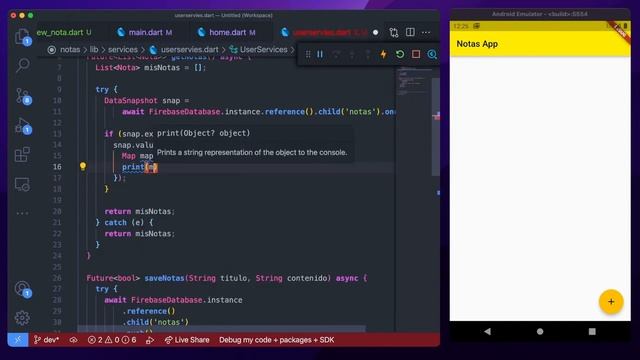
Task: Click saveNotas function name on line 26
Action: (164, 278)
